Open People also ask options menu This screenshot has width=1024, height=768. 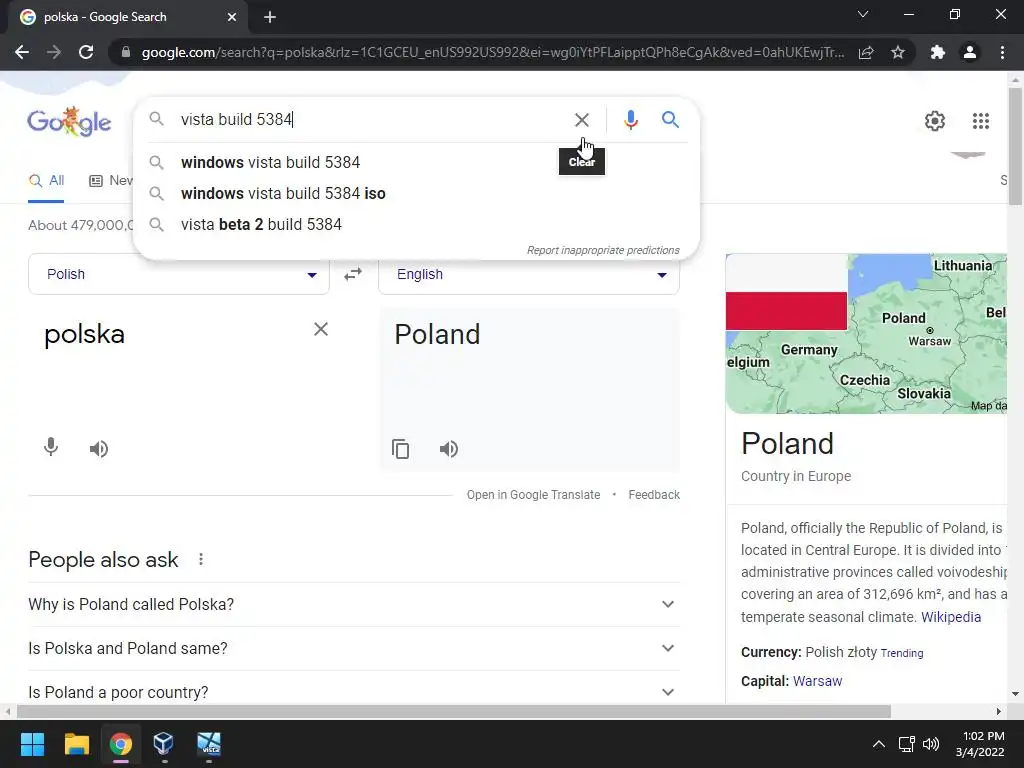[x=200, y=560]
